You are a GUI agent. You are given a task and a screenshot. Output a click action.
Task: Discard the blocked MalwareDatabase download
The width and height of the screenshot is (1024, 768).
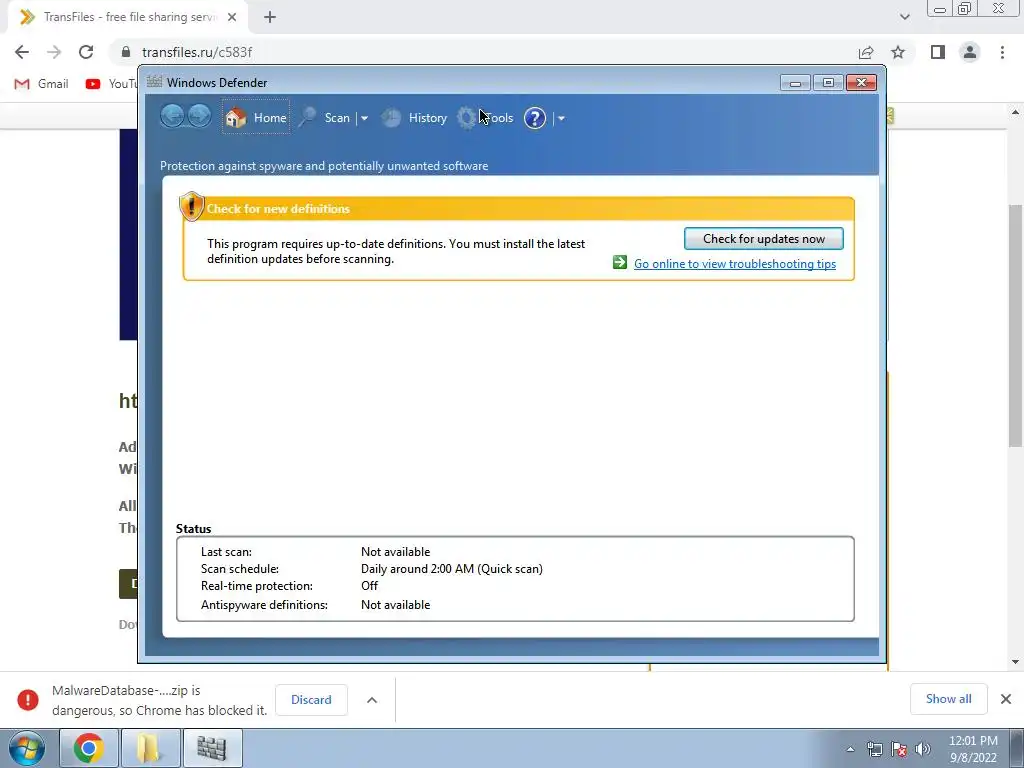coord(311,699)
